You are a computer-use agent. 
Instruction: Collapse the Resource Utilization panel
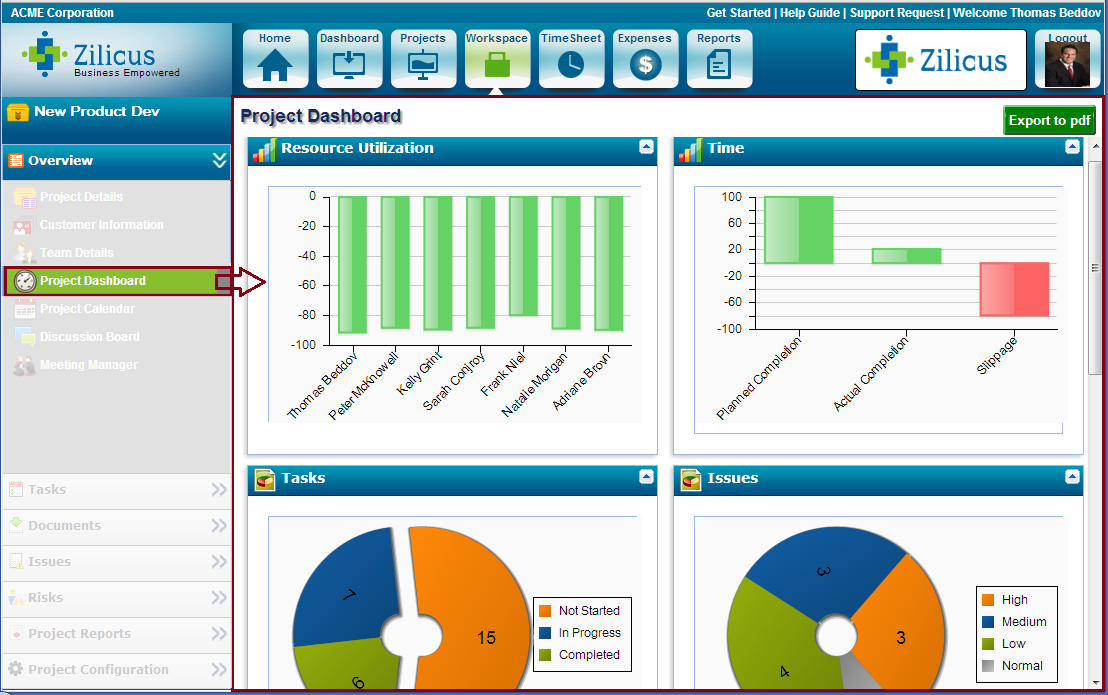point(646,147)
